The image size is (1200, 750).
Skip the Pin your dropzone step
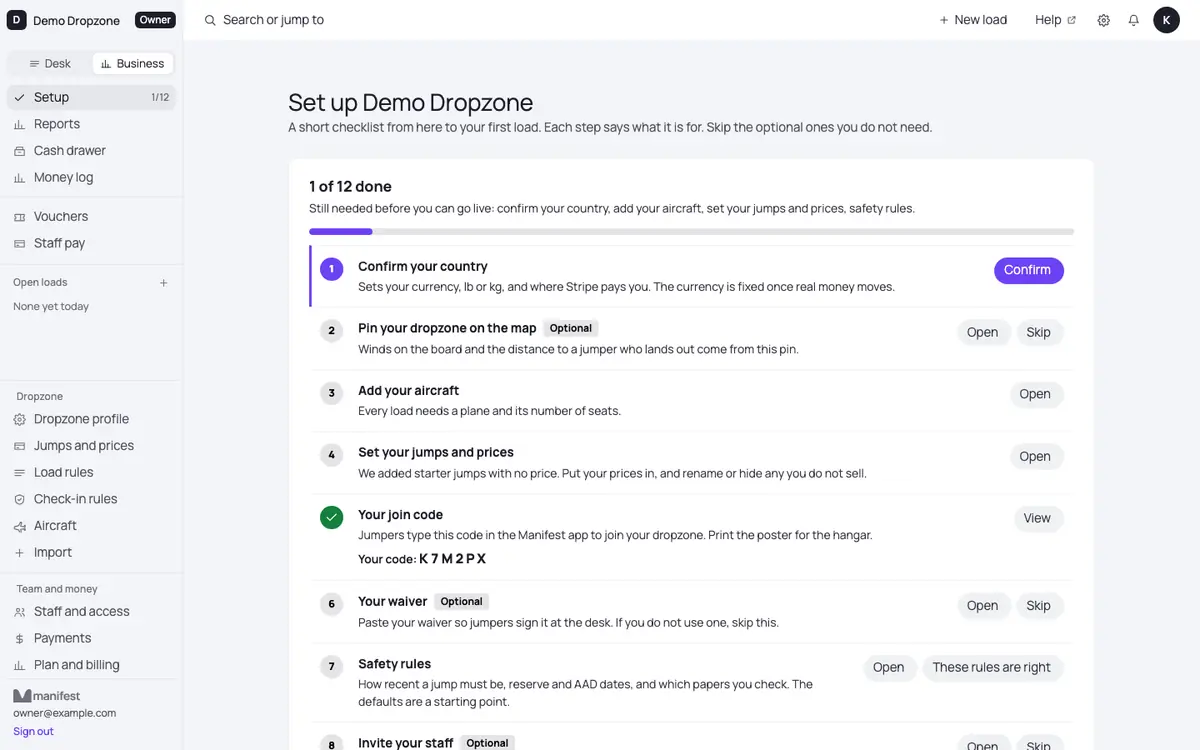click(1039, 333)
